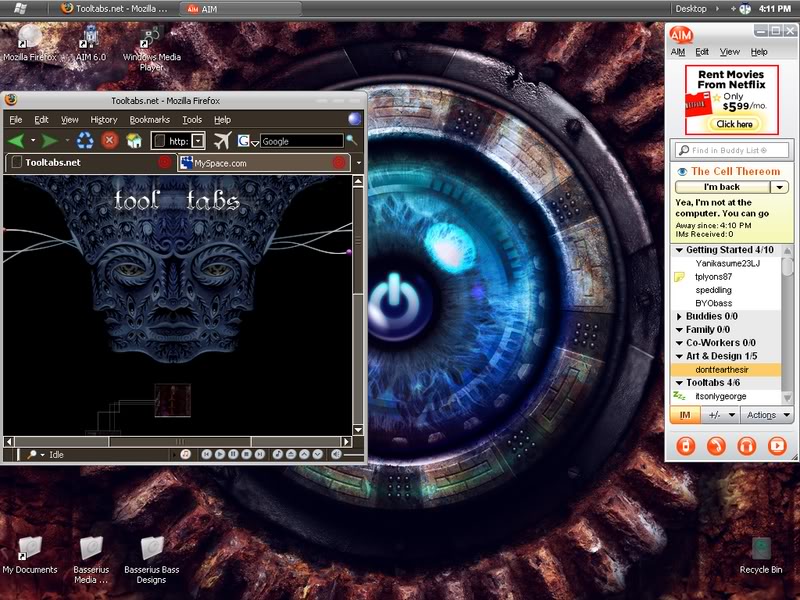Open the Firefox History menu

(x=104, y=120)
